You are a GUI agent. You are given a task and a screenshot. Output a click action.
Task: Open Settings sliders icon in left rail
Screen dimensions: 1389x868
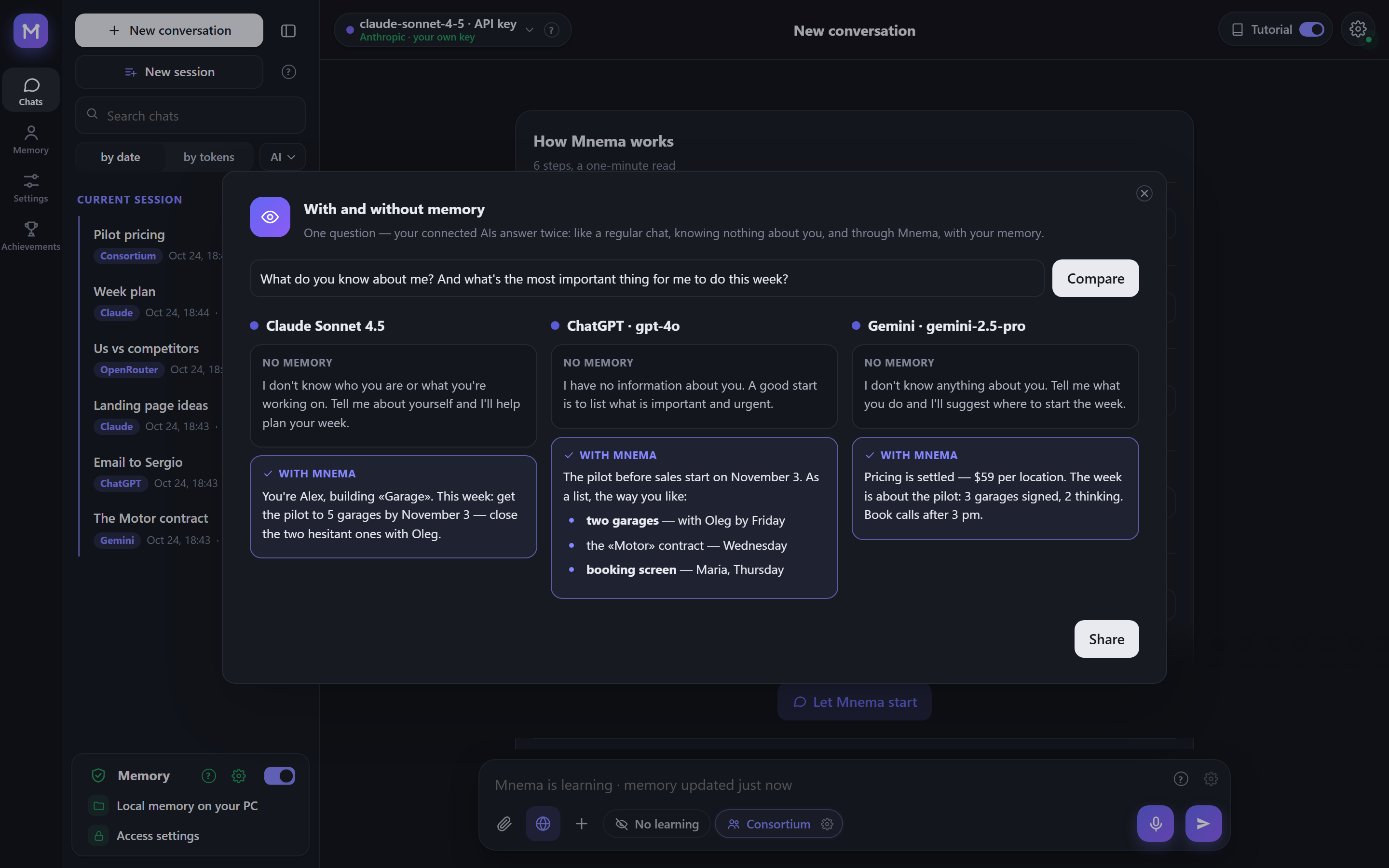(31, 188)
